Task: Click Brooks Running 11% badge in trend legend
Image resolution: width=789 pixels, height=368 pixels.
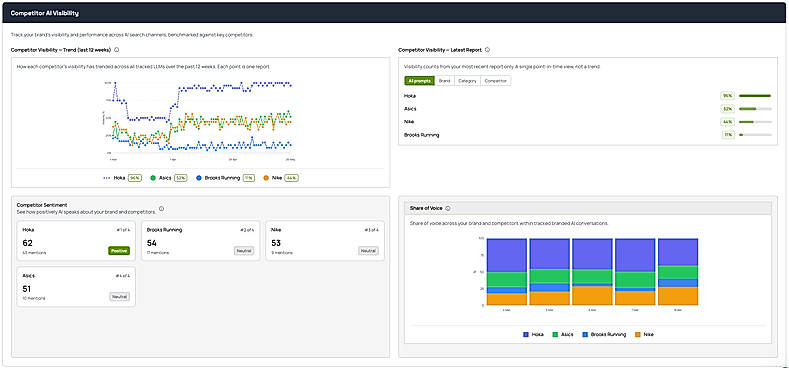Action: click(x=249, y=178)
